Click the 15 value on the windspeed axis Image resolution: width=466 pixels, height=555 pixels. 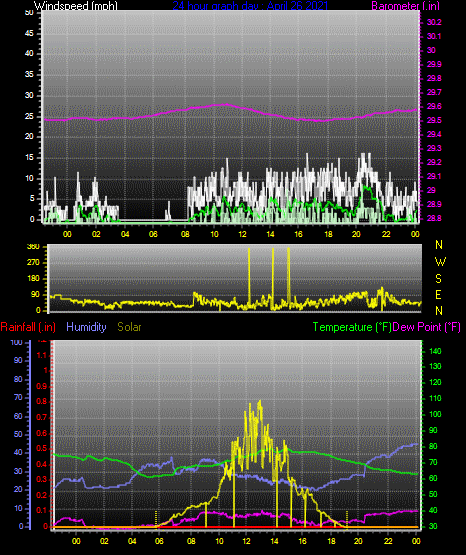click(x=29, y=158)
